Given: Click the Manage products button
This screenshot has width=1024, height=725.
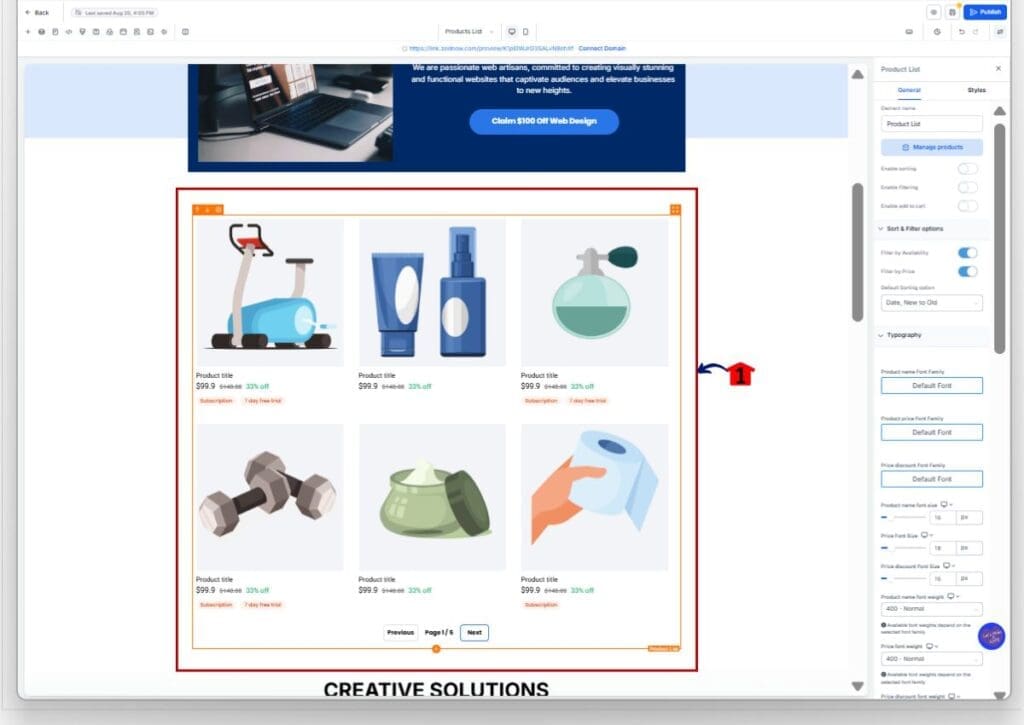Looking at the screenshot, I should 931,148.
